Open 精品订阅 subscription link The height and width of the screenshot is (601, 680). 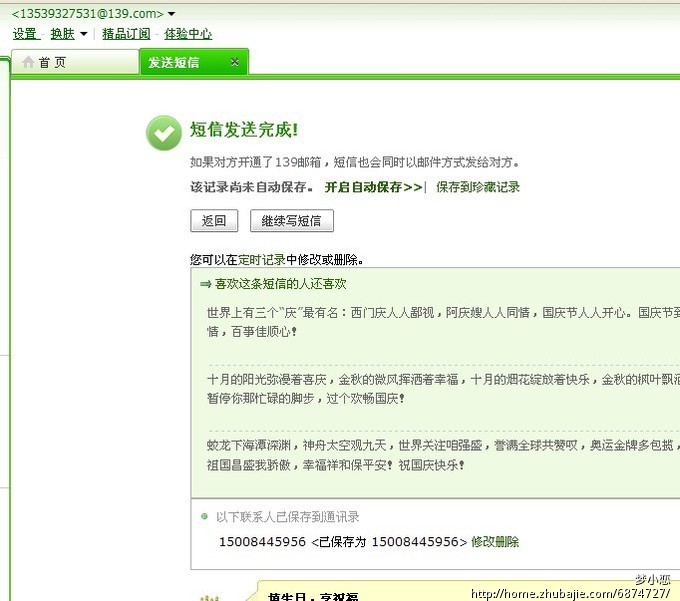pos(126,34)
